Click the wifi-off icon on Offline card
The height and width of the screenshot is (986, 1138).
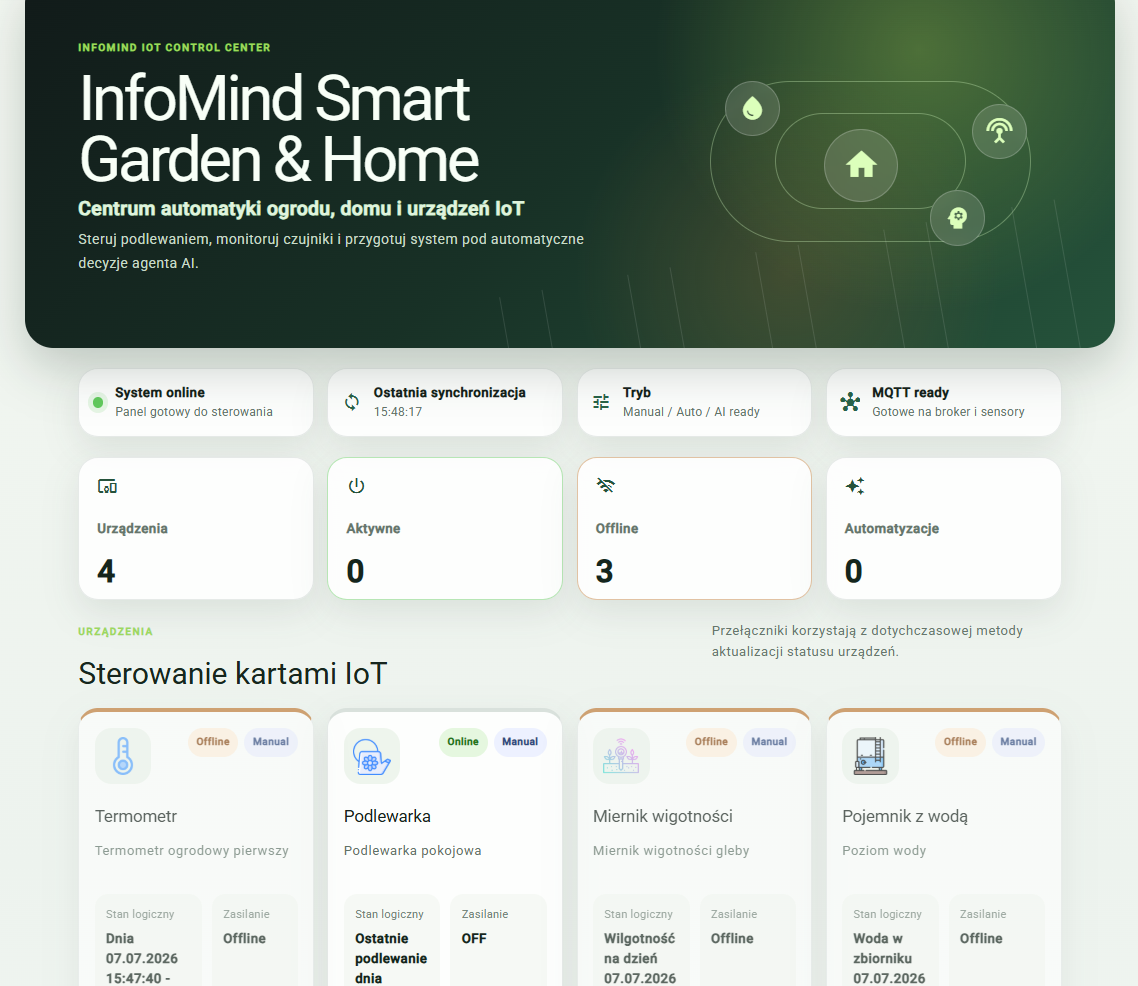pos(605,485)
